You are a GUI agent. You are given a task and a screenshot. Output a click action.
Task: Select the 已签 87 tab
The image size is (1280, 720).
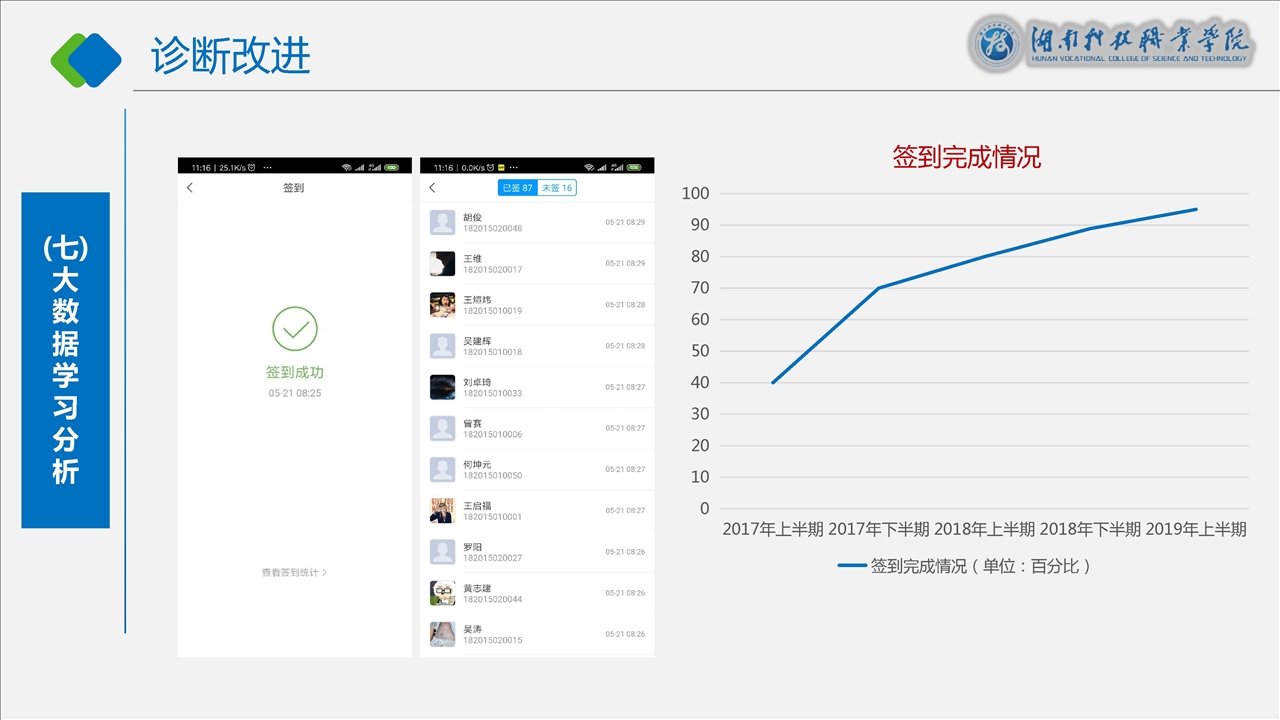pyautogui.click(x=517, y=188)
